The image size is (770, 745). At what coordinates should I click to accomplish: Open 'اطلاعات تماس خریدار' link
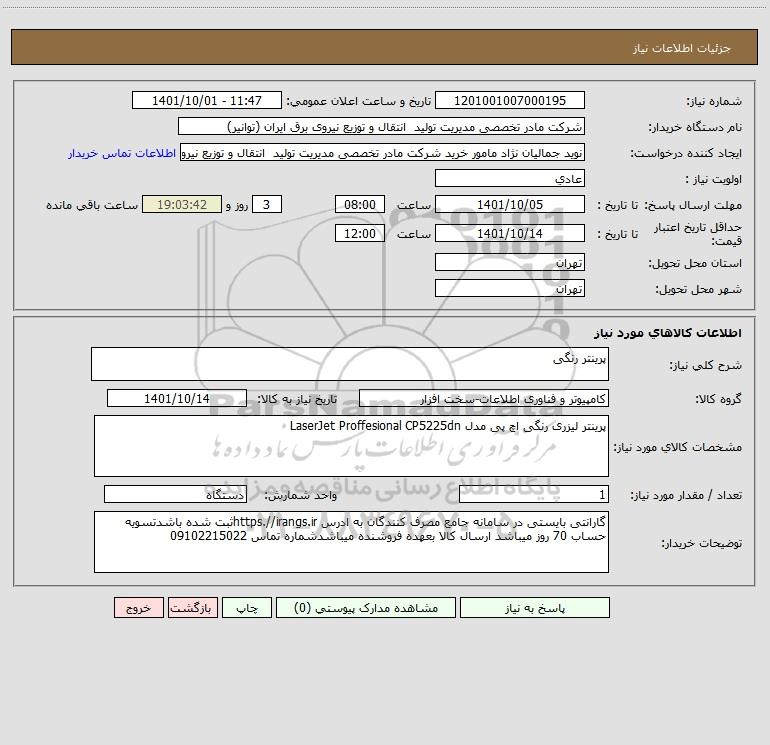(122, 153)
